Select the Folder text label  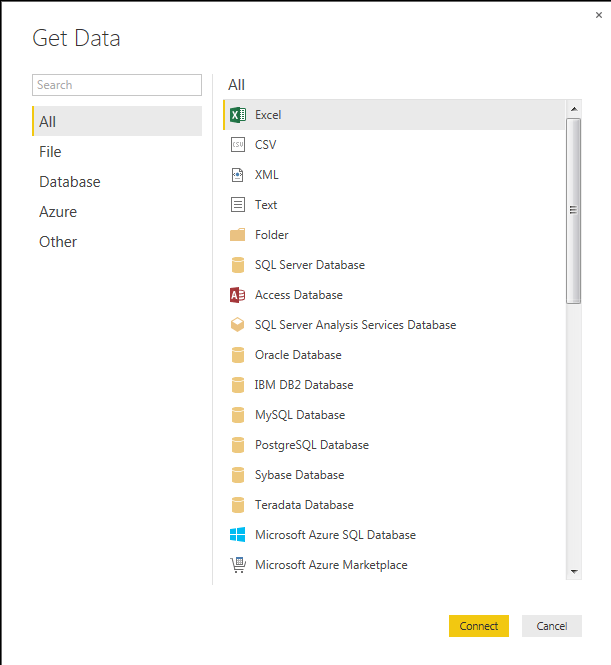272,235
